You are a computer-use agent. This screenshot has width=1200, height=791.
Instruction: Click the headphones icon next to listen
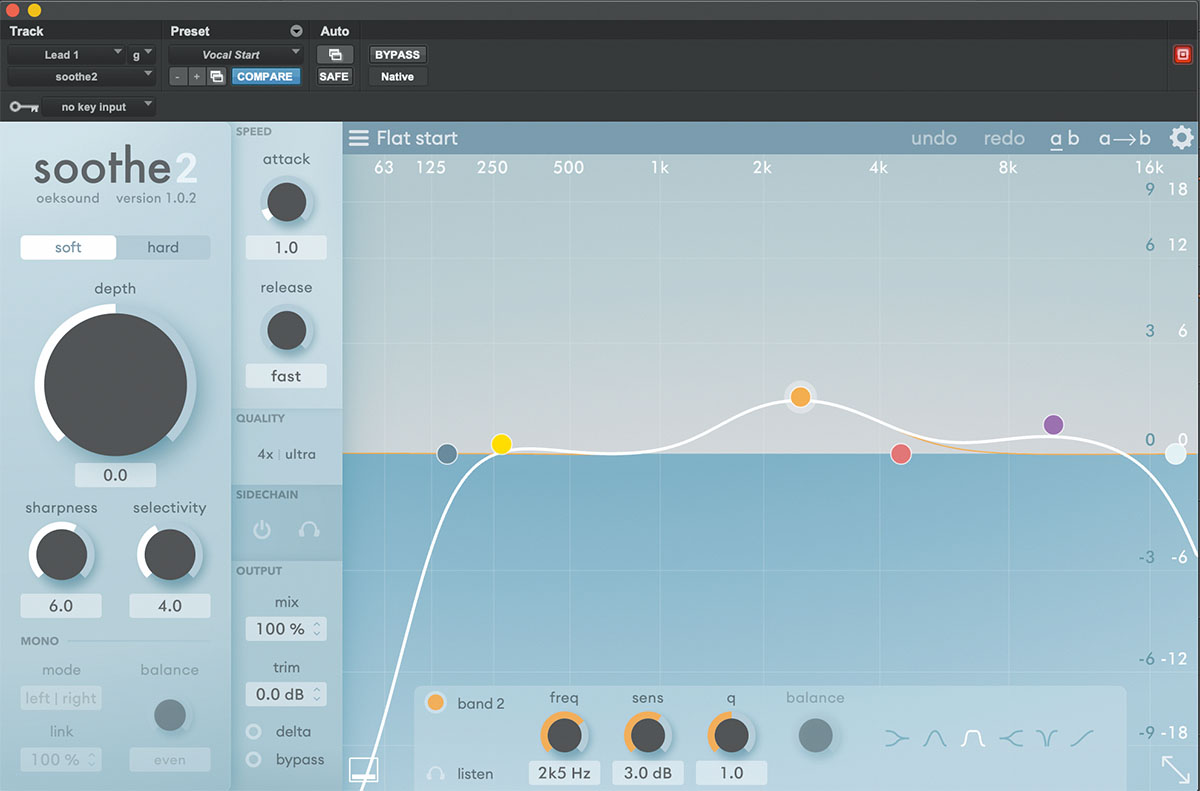pos(435,773)
